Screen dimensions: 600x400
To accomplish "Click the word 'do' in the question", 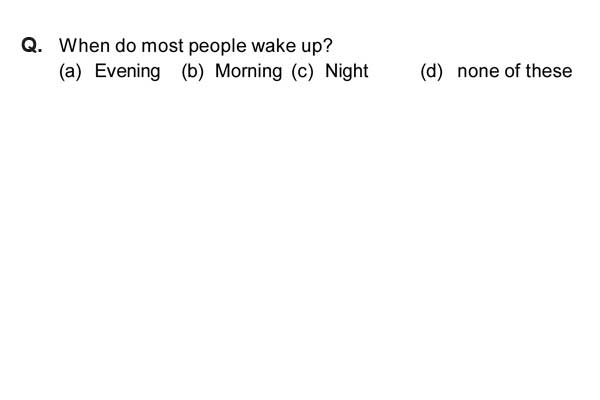I will pos(126,46).
